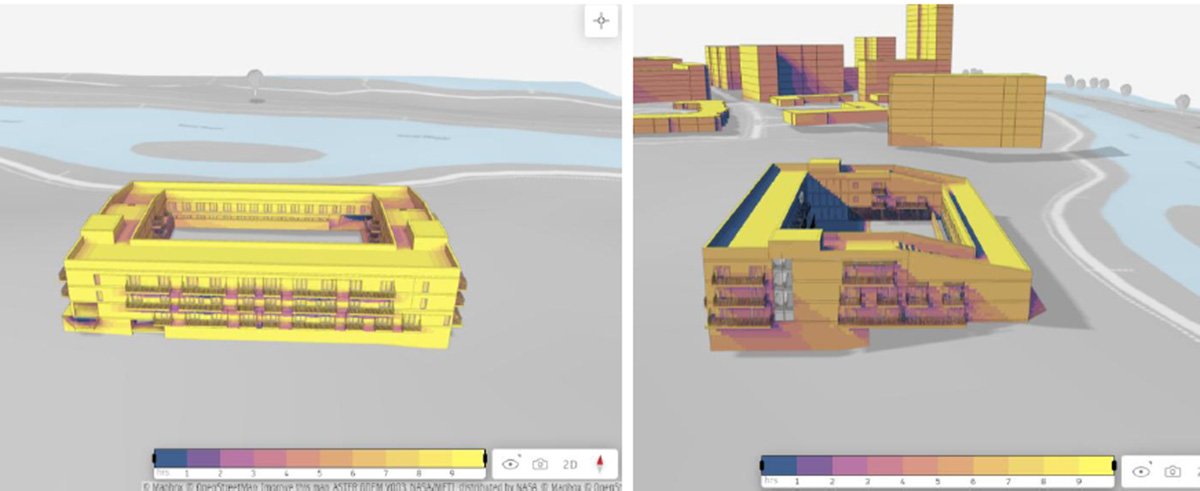Toggle the eye visibility icon in right view

[1142, 470]
